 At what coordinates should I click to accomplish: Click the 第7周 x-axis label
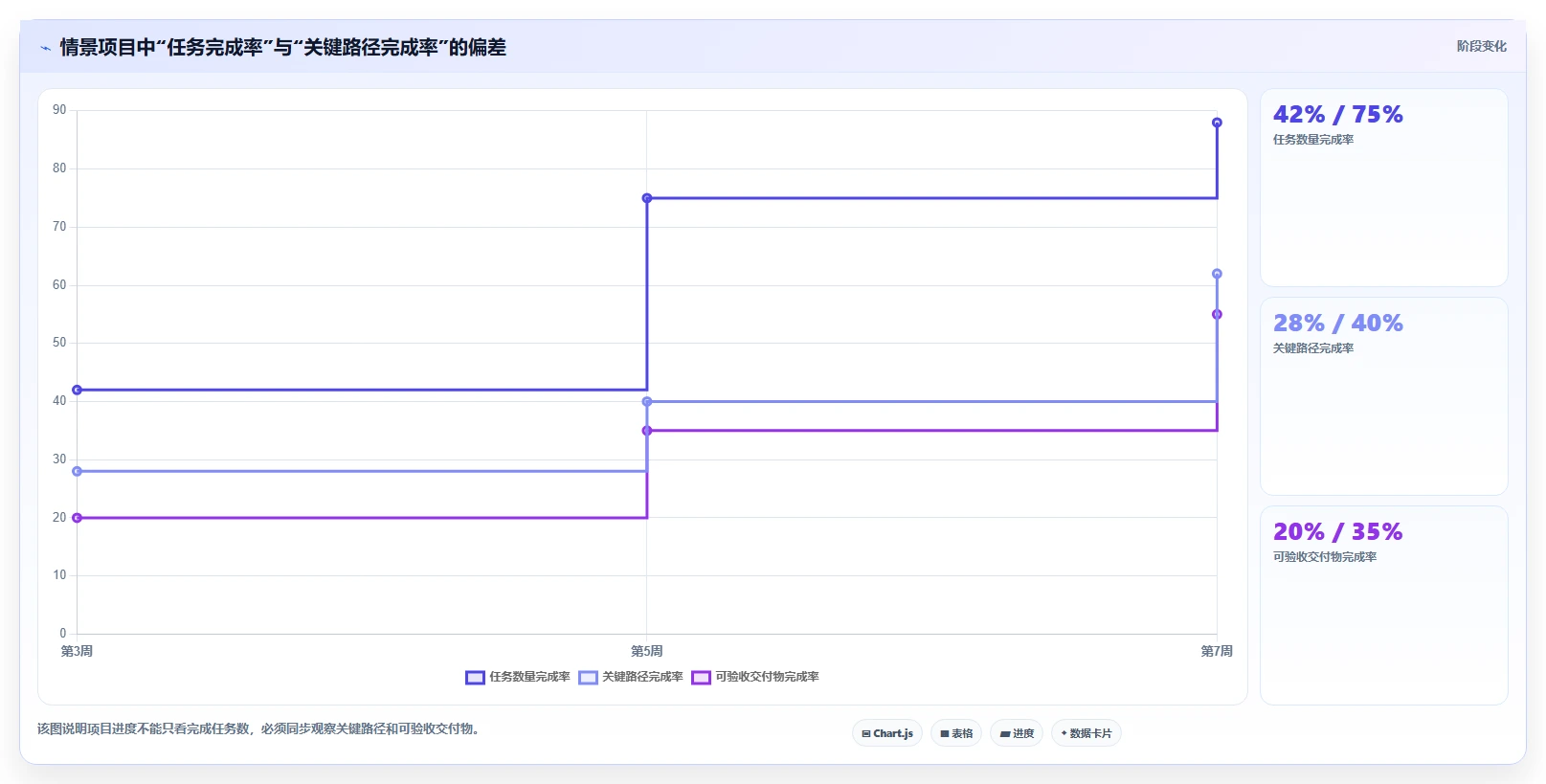click(x=1217, y=651)
